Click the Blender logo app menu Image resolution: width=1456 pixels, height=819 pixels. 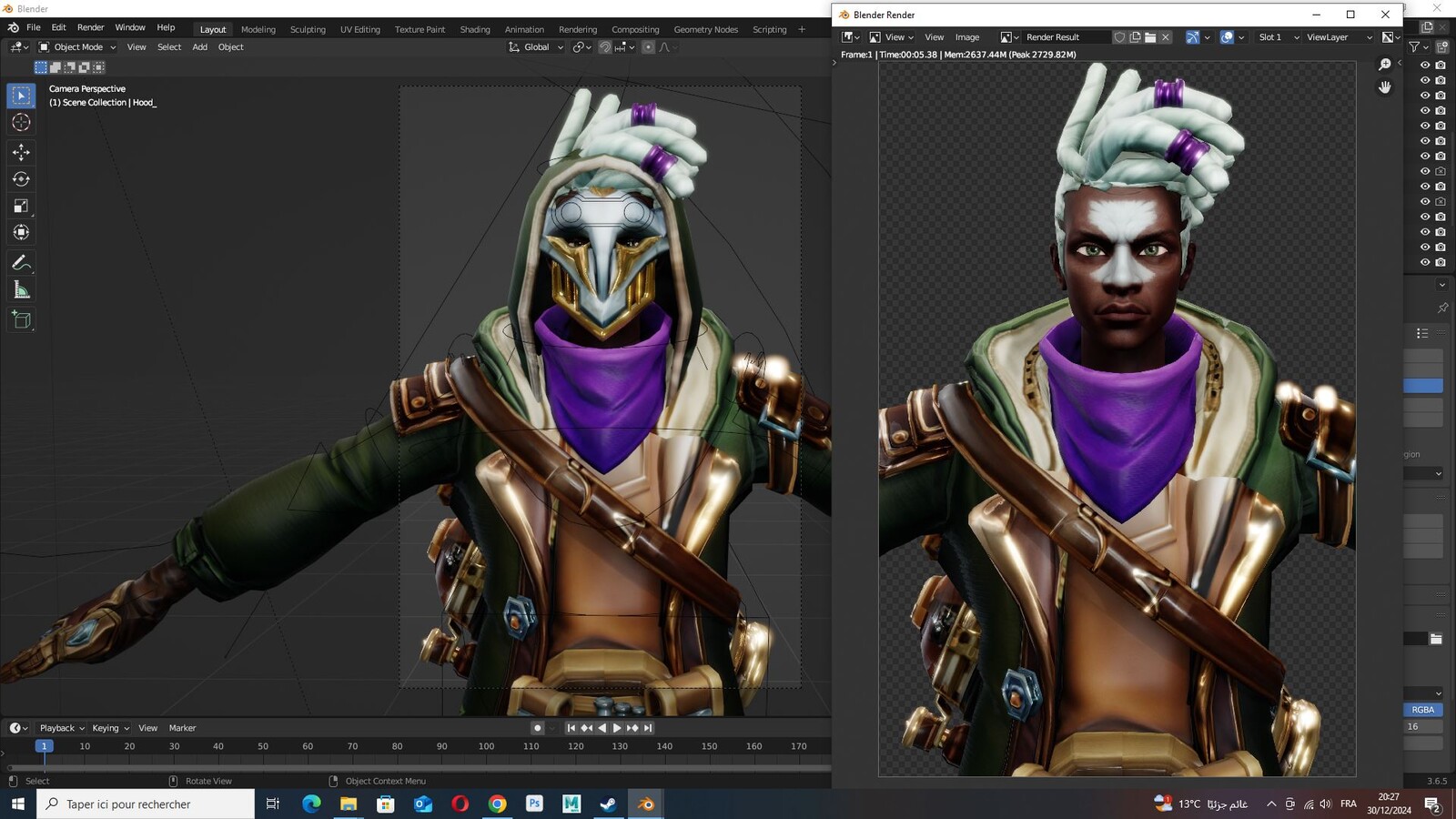click(x=13, y=28)
